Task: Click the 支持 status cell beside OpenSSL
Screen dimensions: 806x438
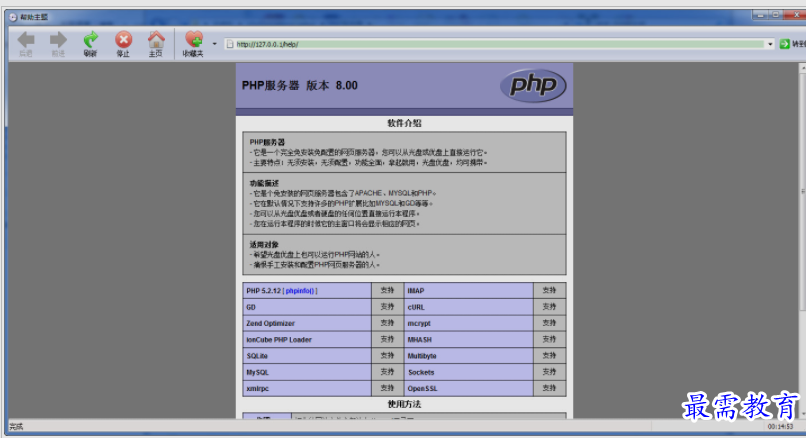Action: tap(549, 389)
